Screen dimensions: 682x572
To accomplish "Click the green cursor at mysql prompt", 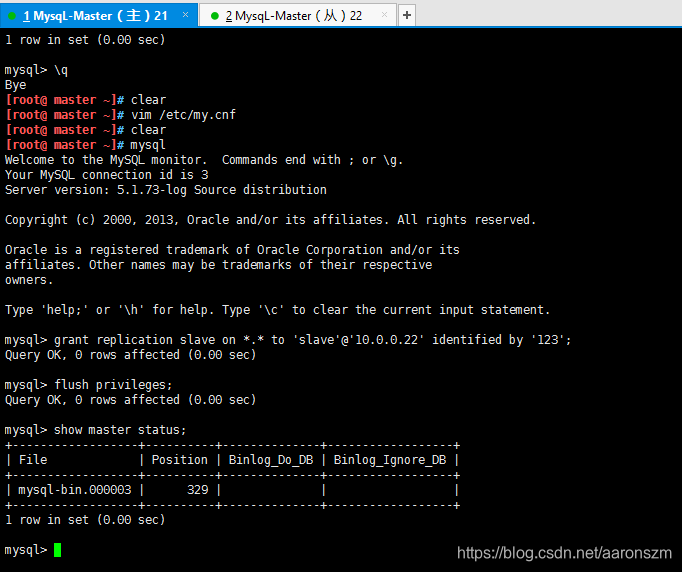I will pos(57,550).
